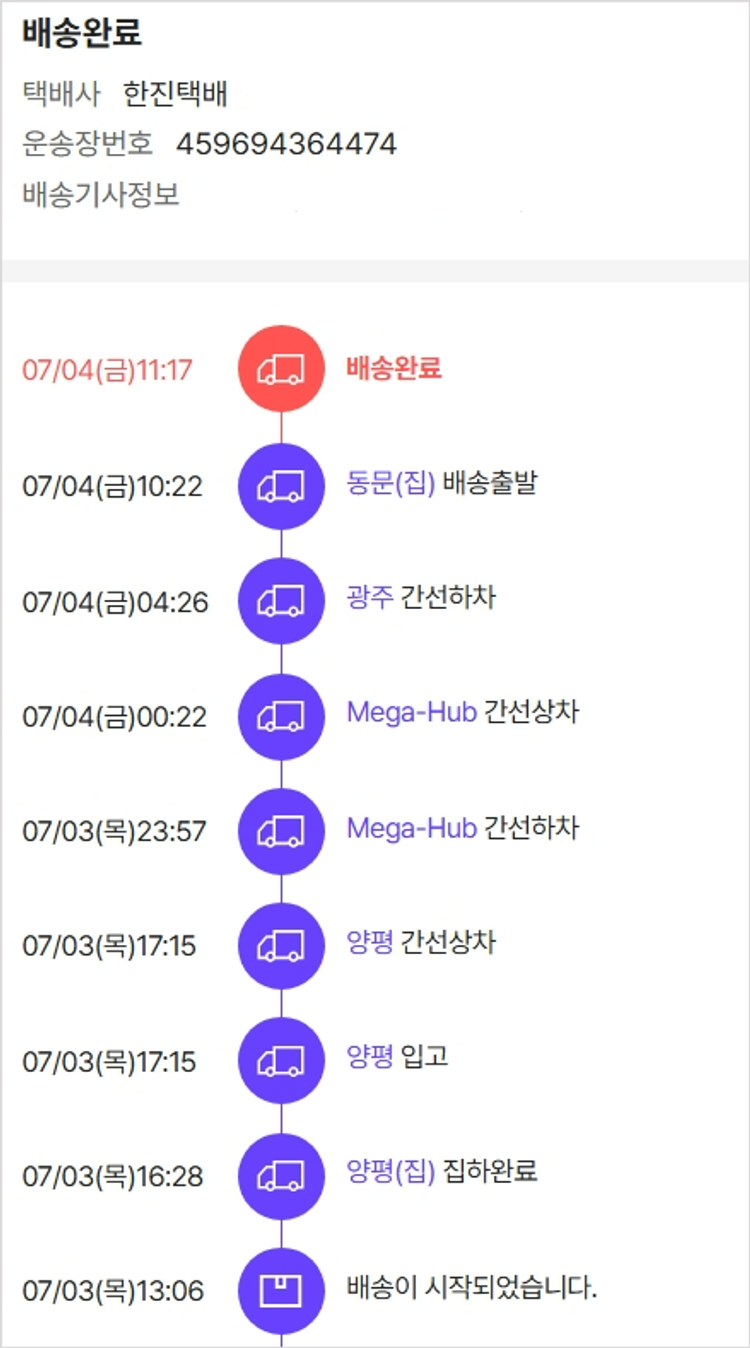Click the courier name 한진택배

pyautogui.click(x=176, y=95)
